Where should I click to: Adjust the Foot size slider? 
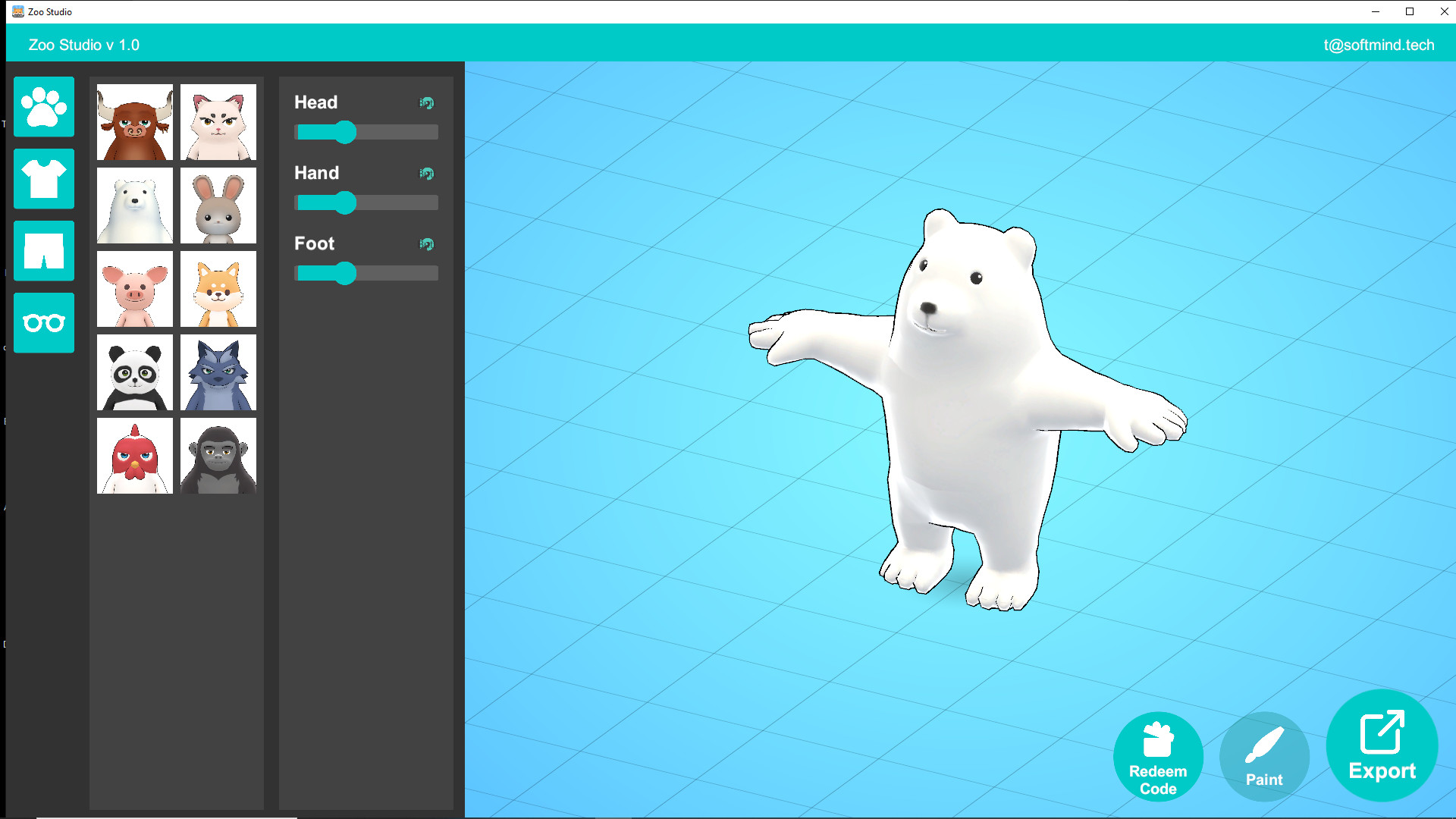point(345,273)
